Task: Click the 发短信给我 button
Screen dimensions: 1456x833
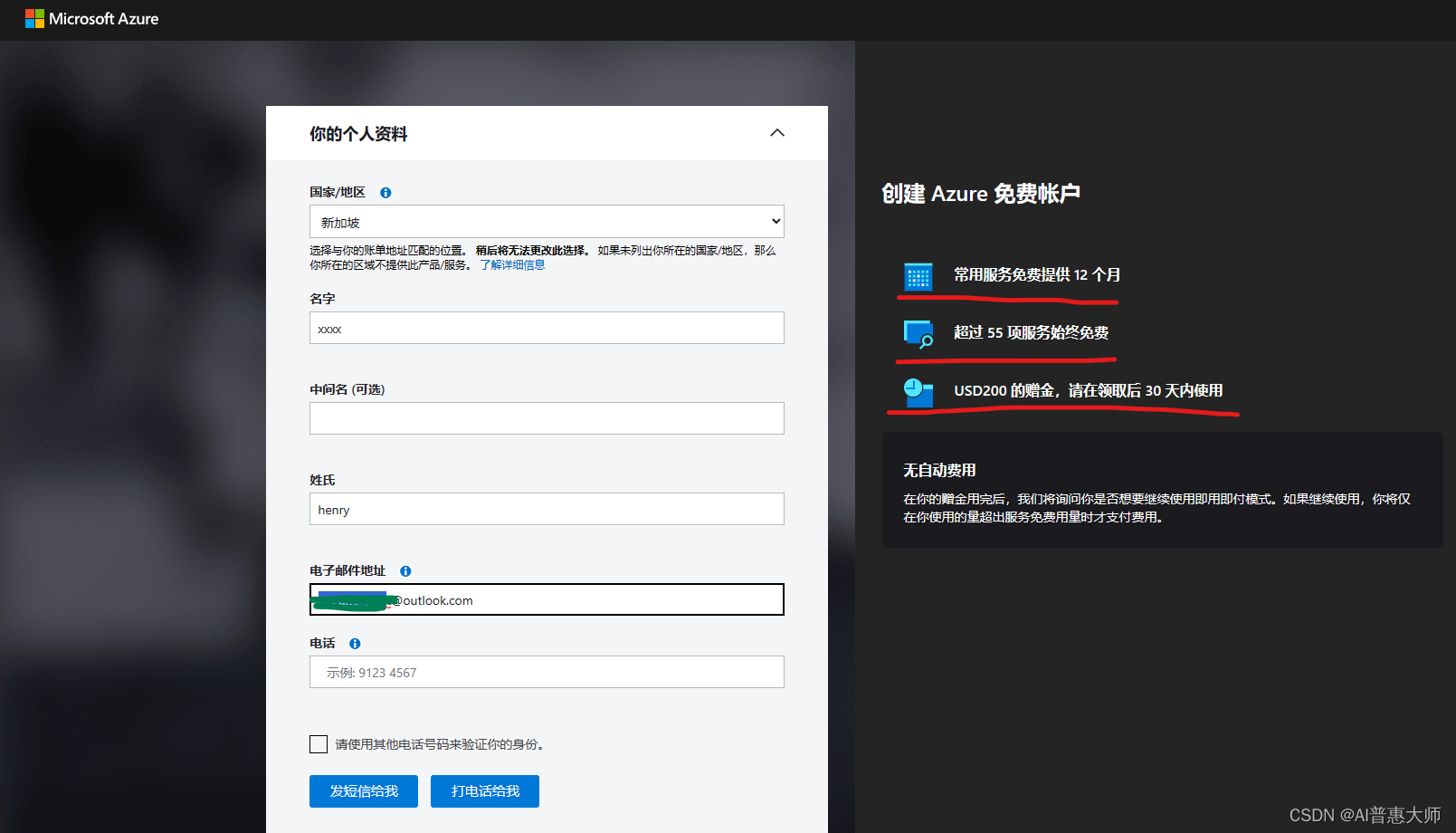Action: [x=364, y=791]
